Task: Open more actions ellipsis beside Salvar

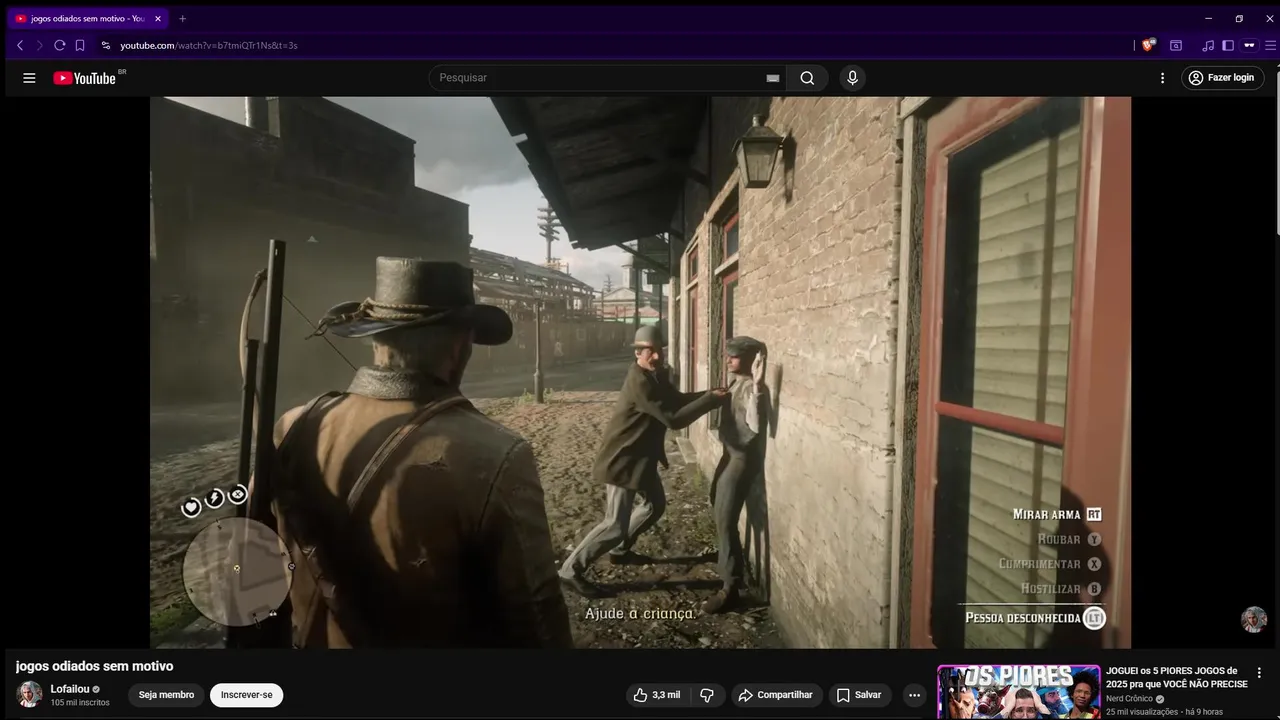Action: coord(914,695)
